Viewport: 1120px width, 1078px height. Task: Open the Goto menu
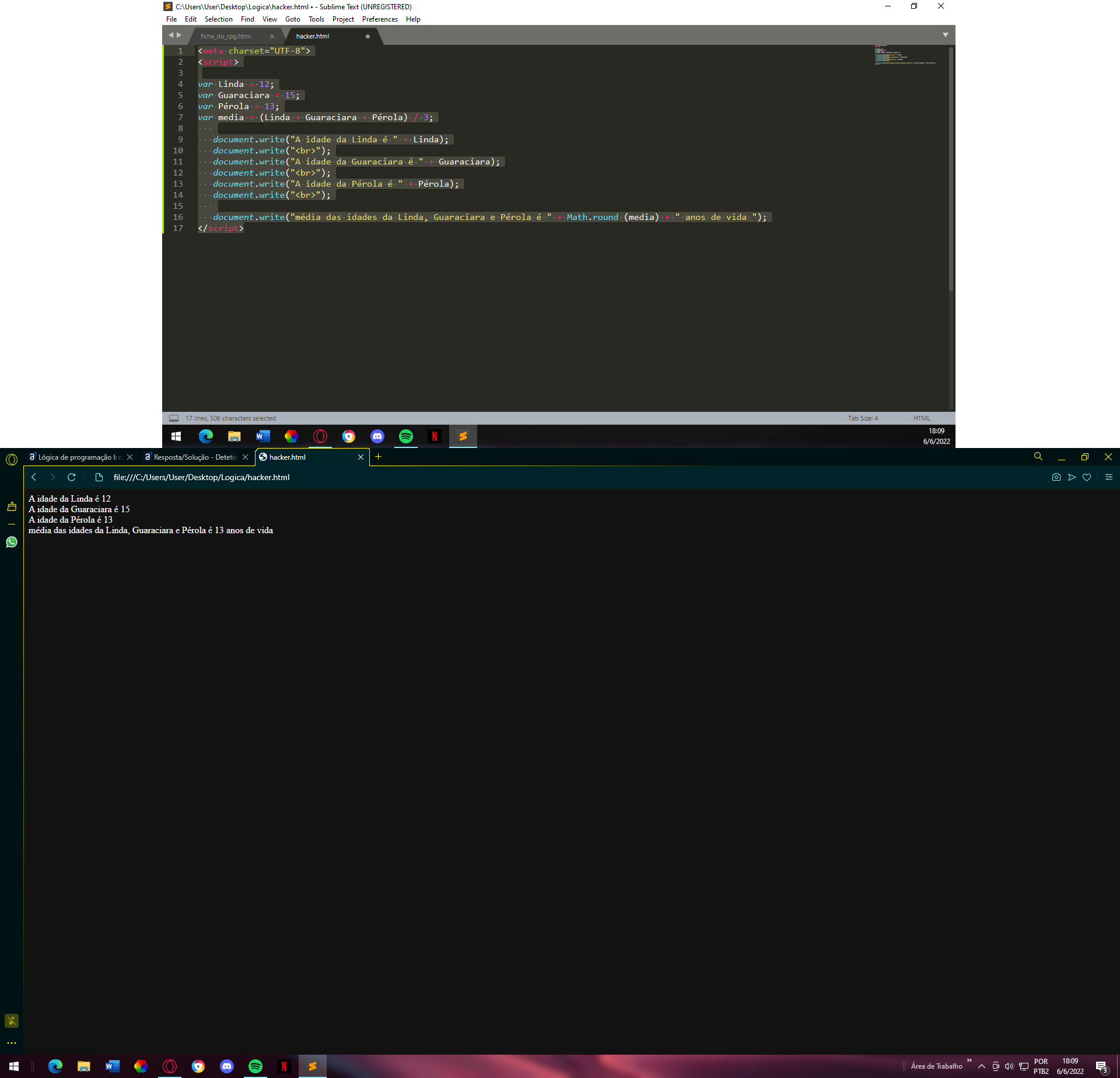292,19
